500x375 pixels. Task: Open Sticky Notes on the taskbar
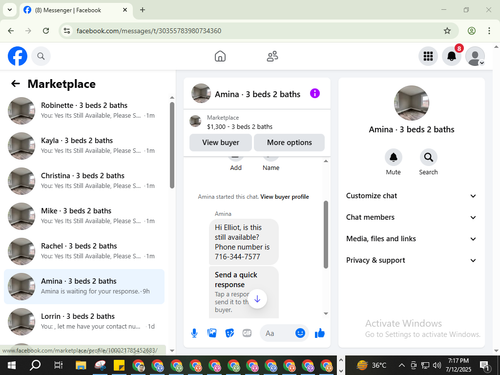click(x=119, y=365)
